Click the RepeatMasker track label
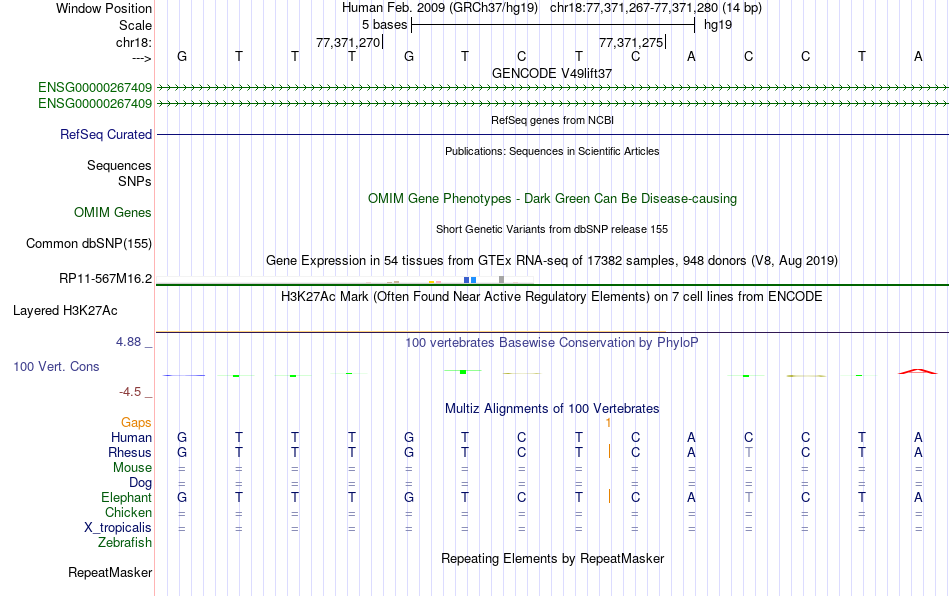This screenshot has height=596, width=950. 110,572
